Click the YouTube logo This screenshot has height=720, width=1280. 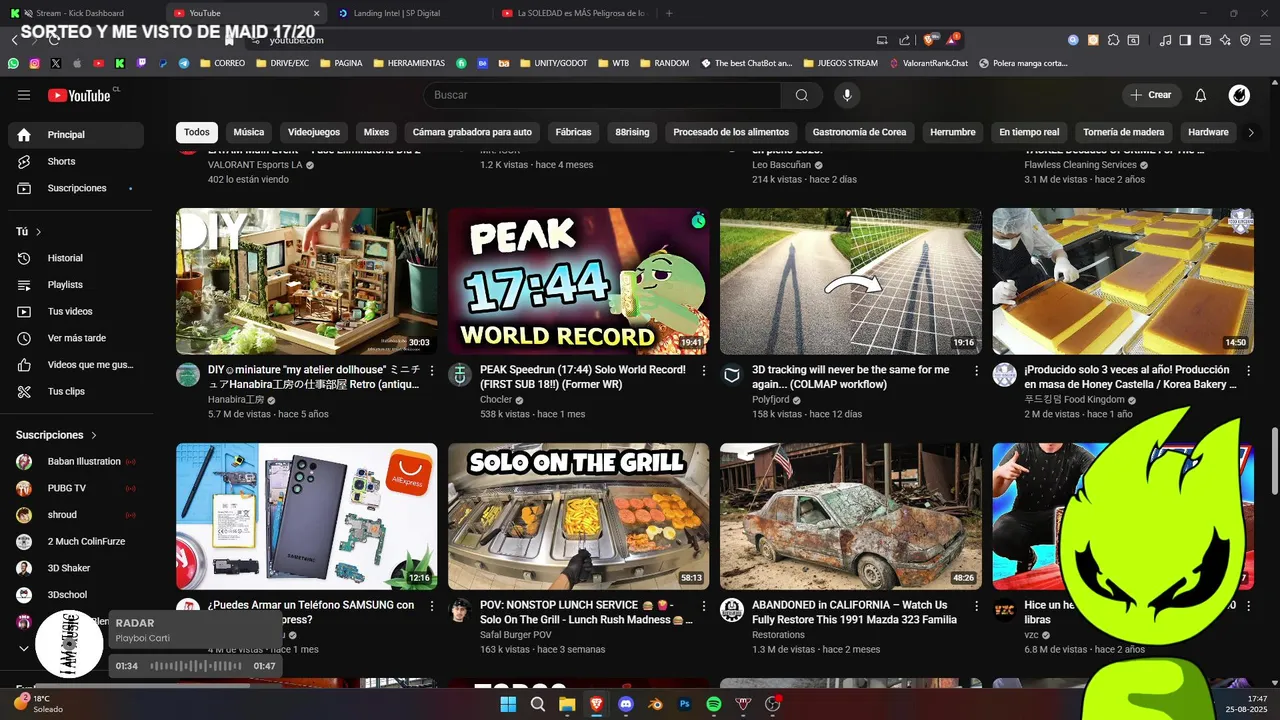[80, 95]
